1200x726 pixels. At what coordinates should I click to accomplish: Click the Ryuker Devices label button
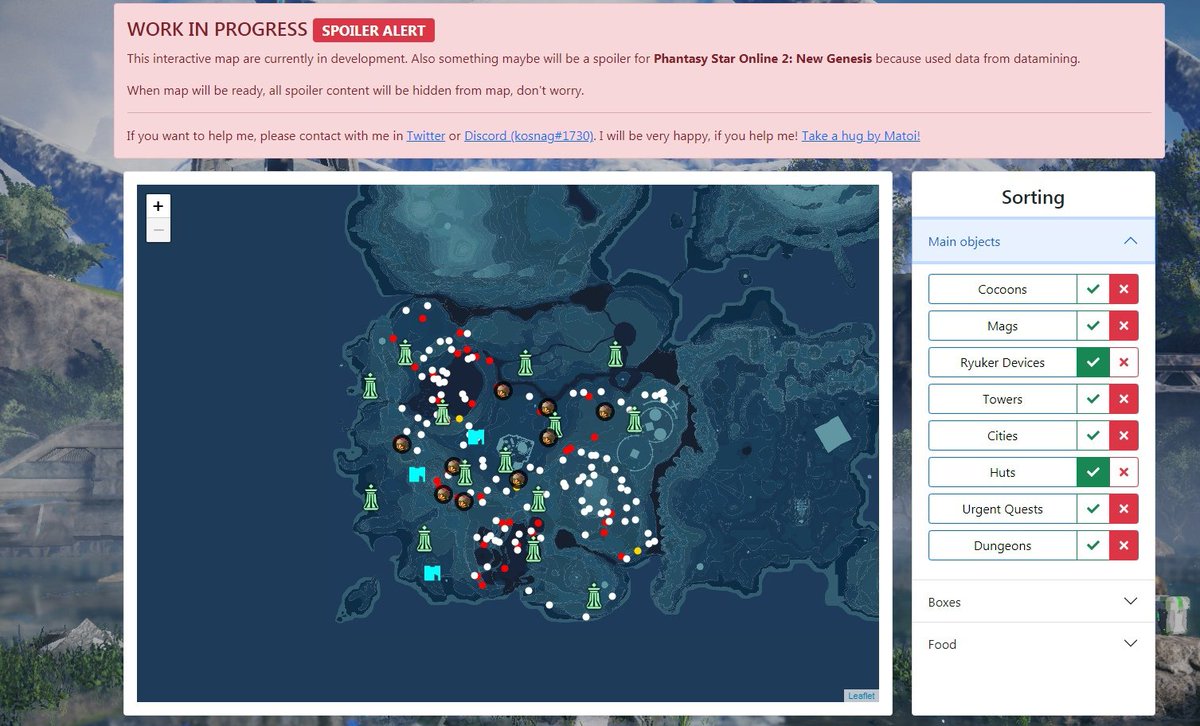point(1002,362)
